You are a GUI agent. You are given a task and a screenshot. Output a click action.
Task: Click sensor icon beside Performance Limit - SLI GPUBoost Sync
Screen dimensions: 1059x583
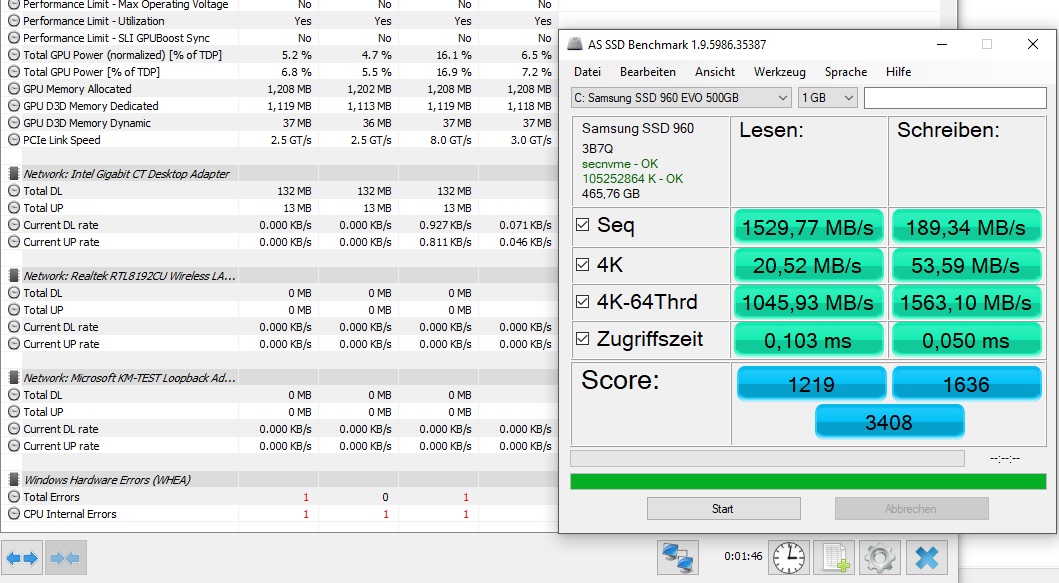pyautogui.click(x=14, y=38)
